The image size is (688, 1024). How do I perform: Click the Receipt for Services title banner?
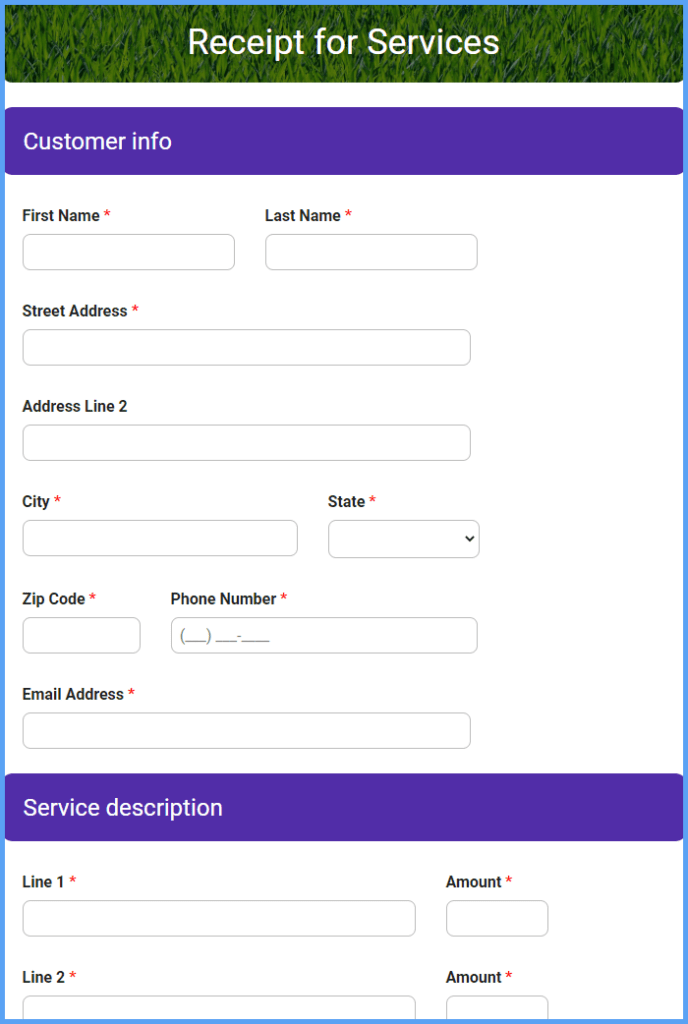pos(344,43)
